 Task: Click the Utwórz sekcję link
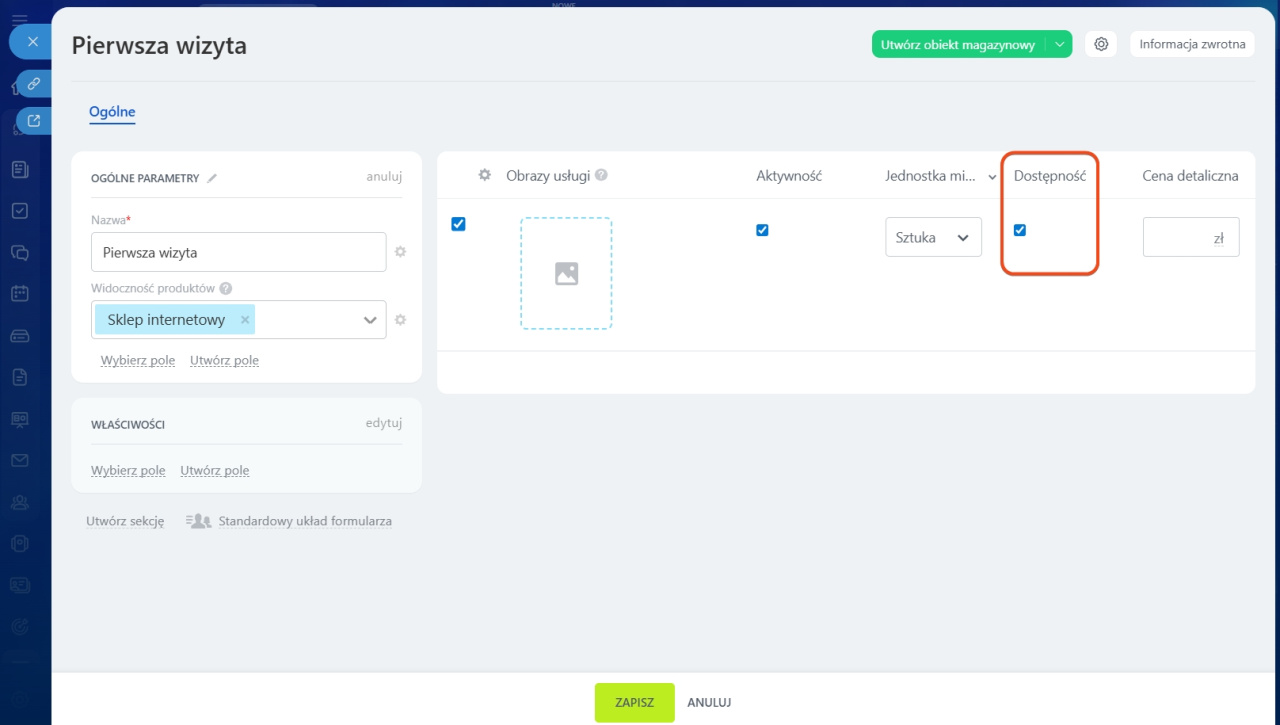pyautogui.click(x=125, y=521)
